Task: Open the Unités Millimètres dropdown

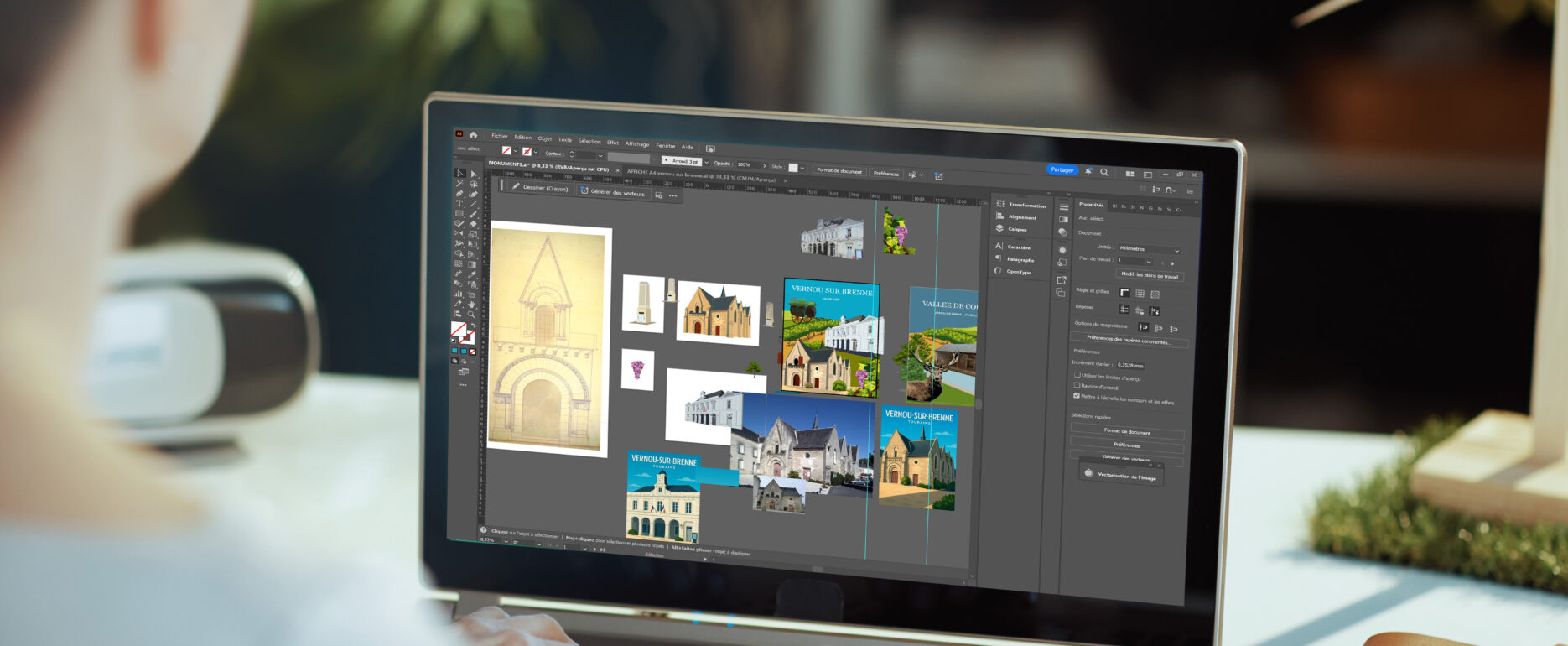Action: click(x=1149, y=249)
